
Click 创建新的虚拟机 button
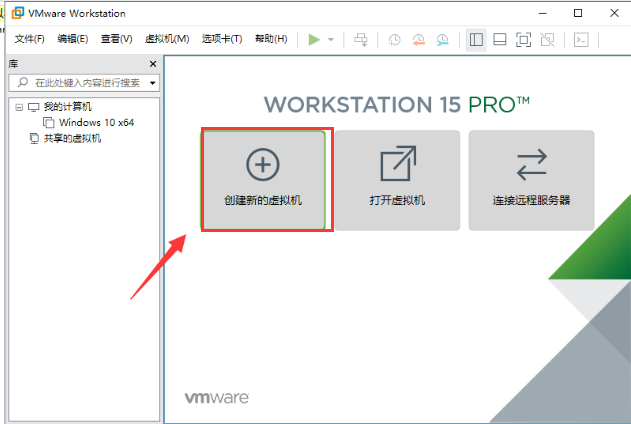pos(263,180)
